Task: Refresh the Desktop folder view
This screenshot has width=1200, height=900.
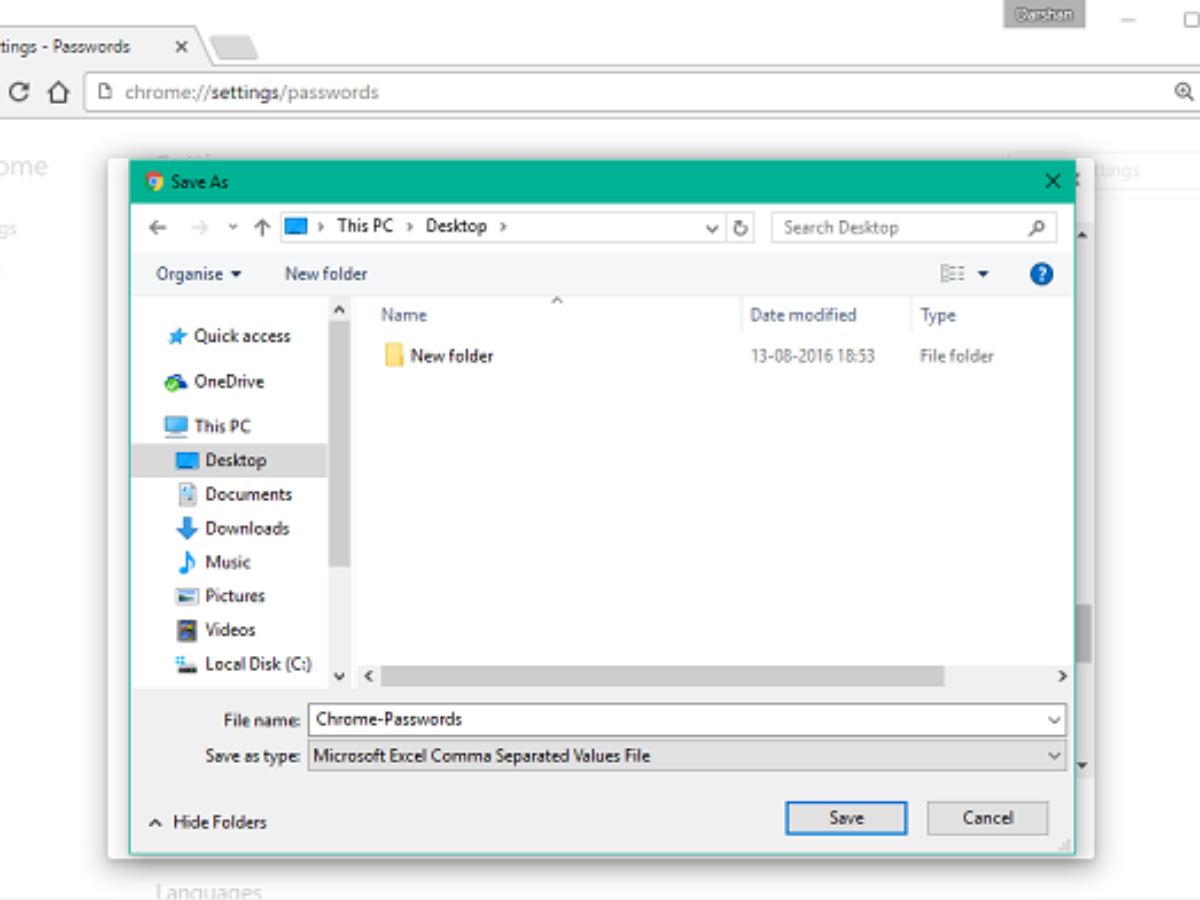Action: pyautogui.click(x=740, y=228)
